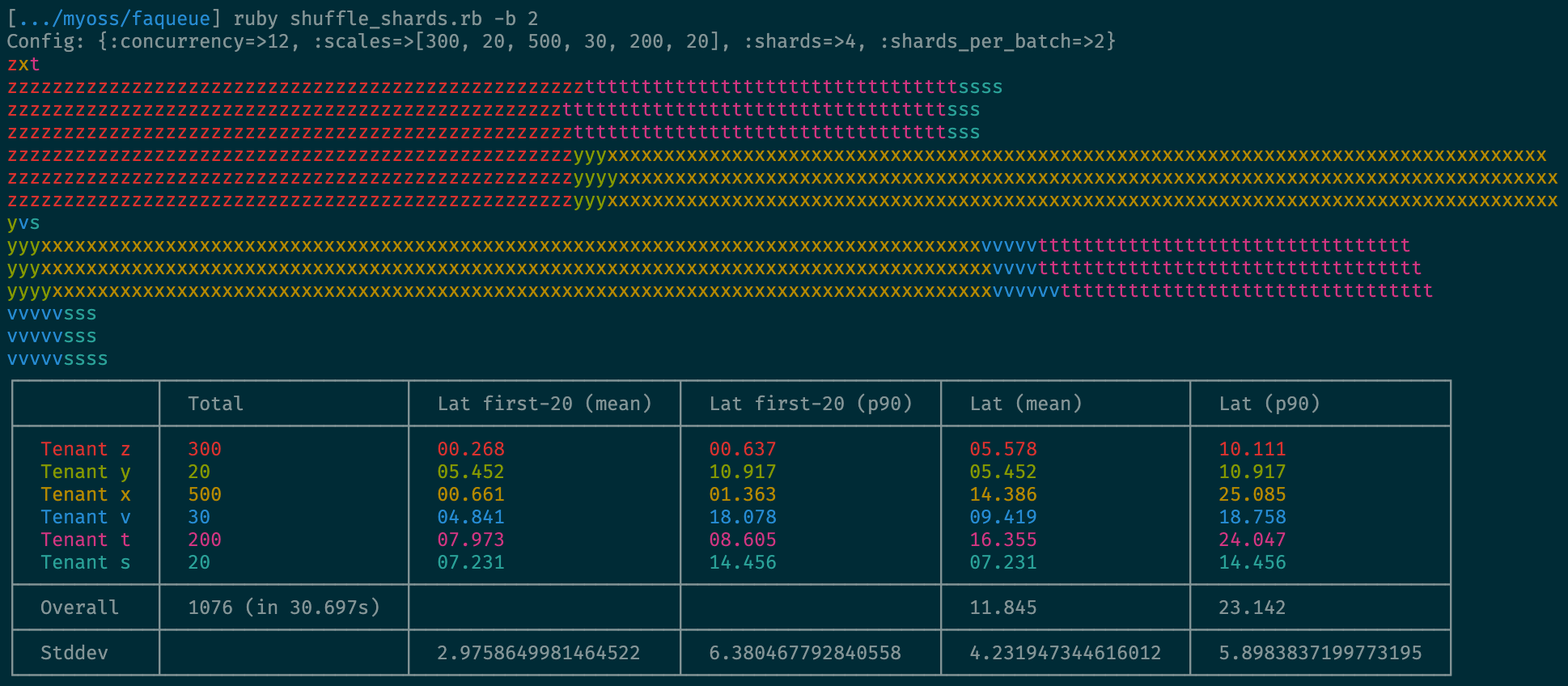Click the stddev value '4.231947344616012'
The width and height of the screenshot is (1568, 686).
[1066, 653]
